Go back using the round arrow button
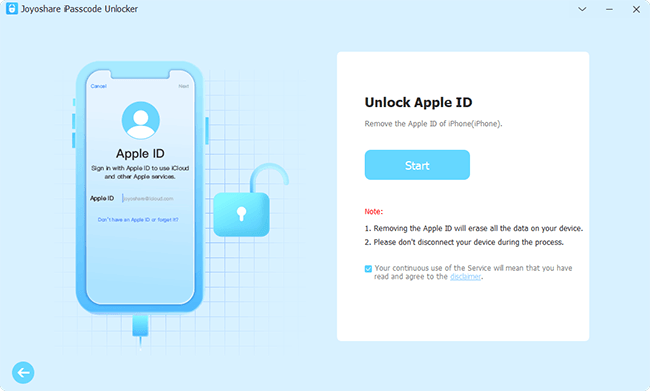650x391 pixels. (x=23, y=372)
